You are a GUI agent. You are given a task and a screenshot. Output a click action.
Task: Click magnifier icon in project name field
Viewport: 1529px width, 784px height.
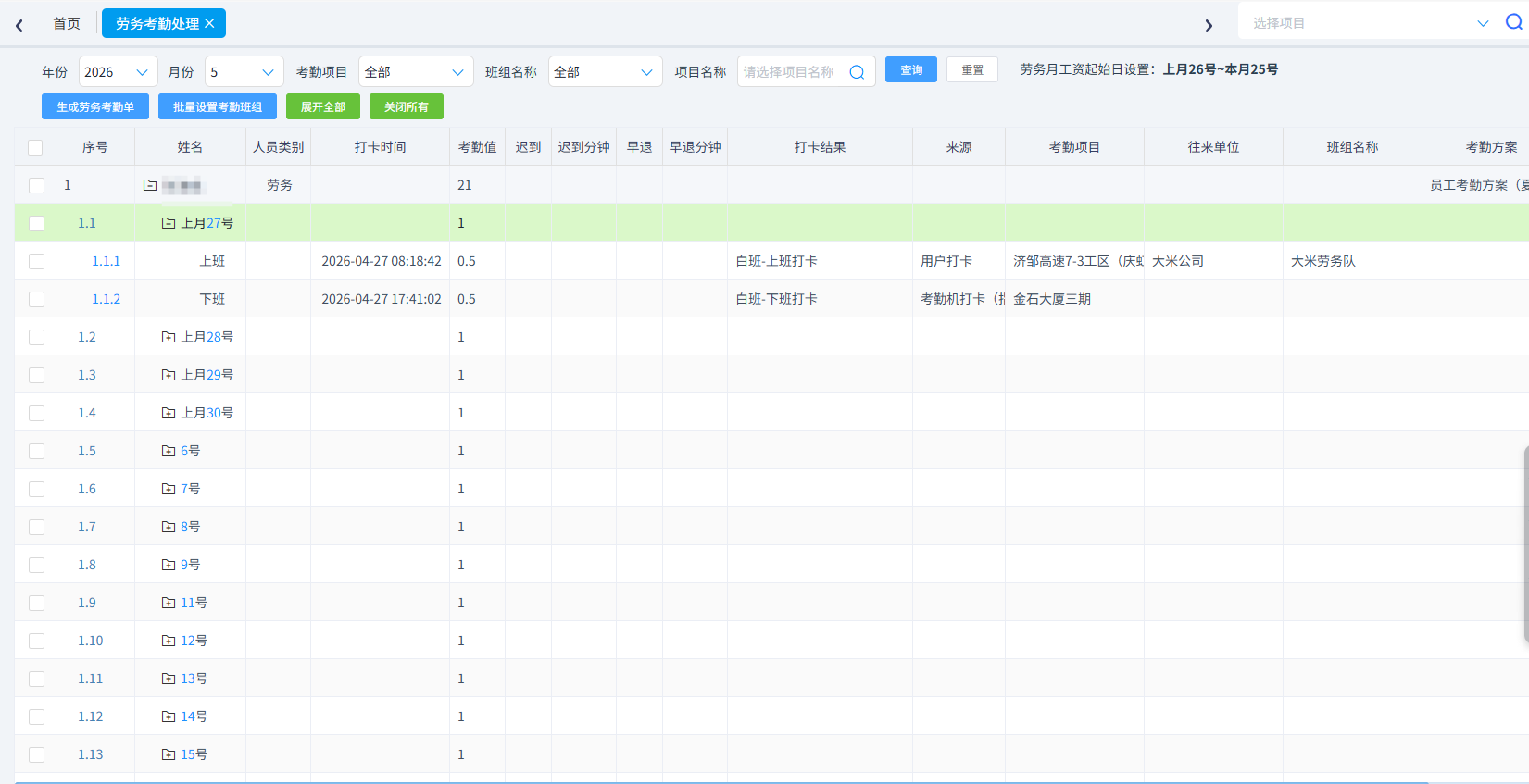coord(857,72)
